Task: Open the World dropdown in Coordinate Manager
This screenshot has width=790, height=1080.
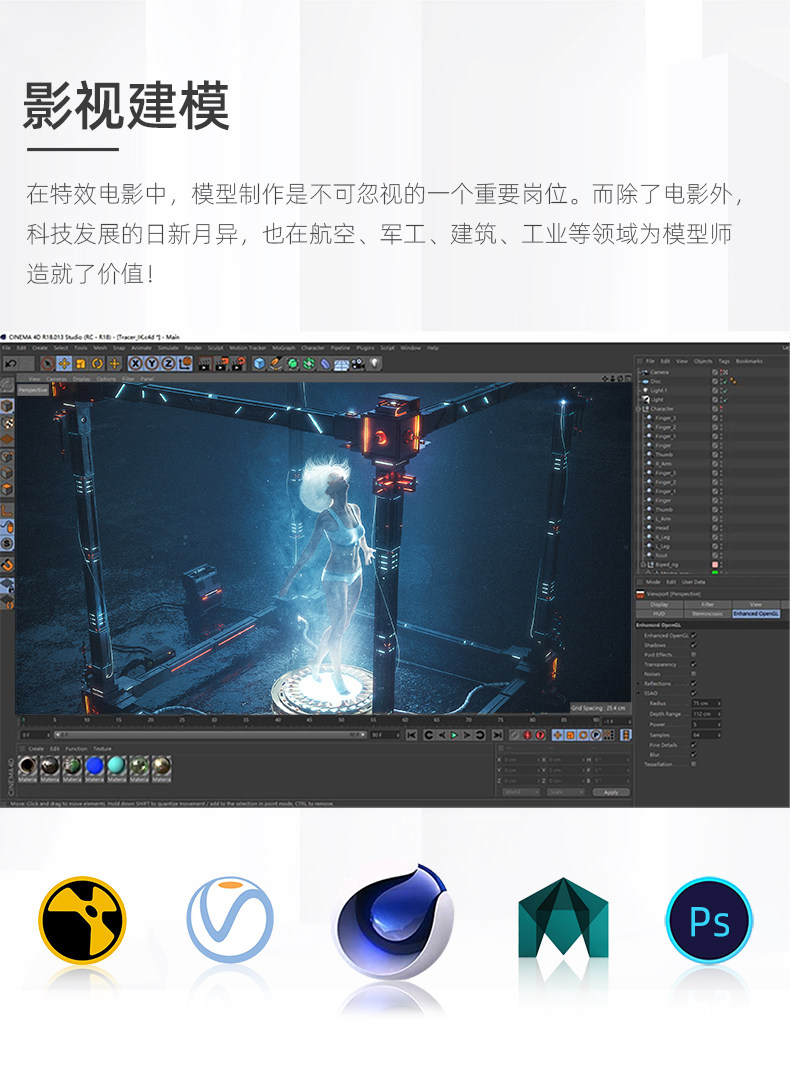Action: click(x=521, y=792)
